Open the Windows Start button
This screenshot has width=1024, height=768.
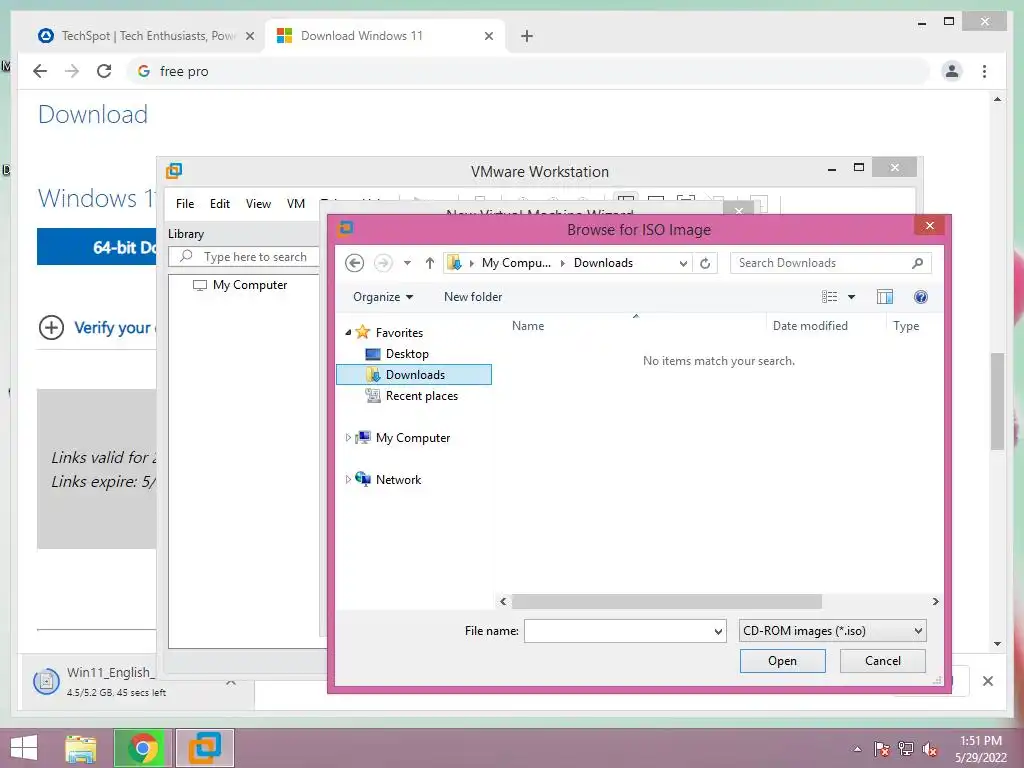(24, 748)
